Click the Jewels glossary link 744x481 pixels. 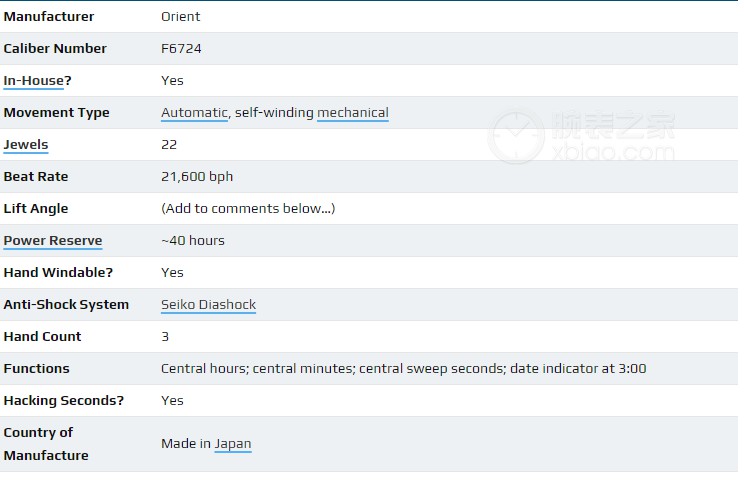coord(26,145)
